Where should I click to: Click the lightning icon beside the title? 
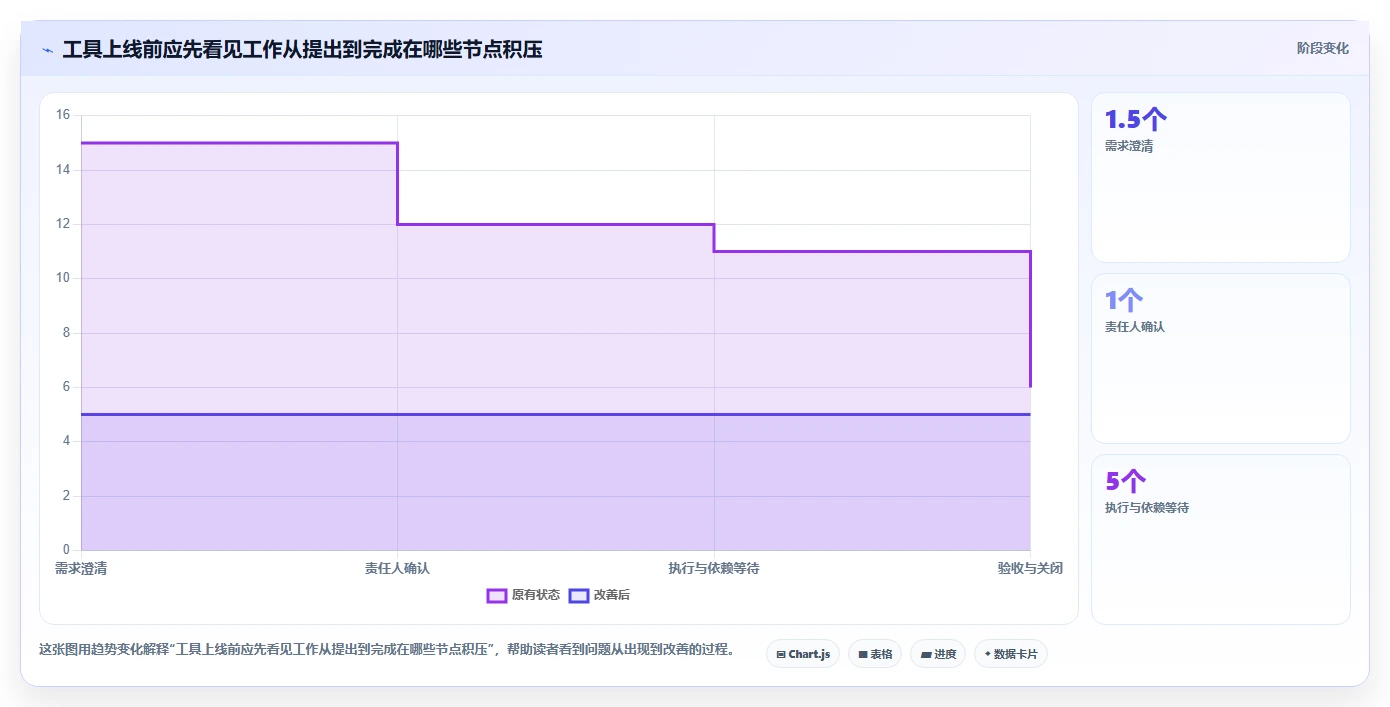(47, 49)
